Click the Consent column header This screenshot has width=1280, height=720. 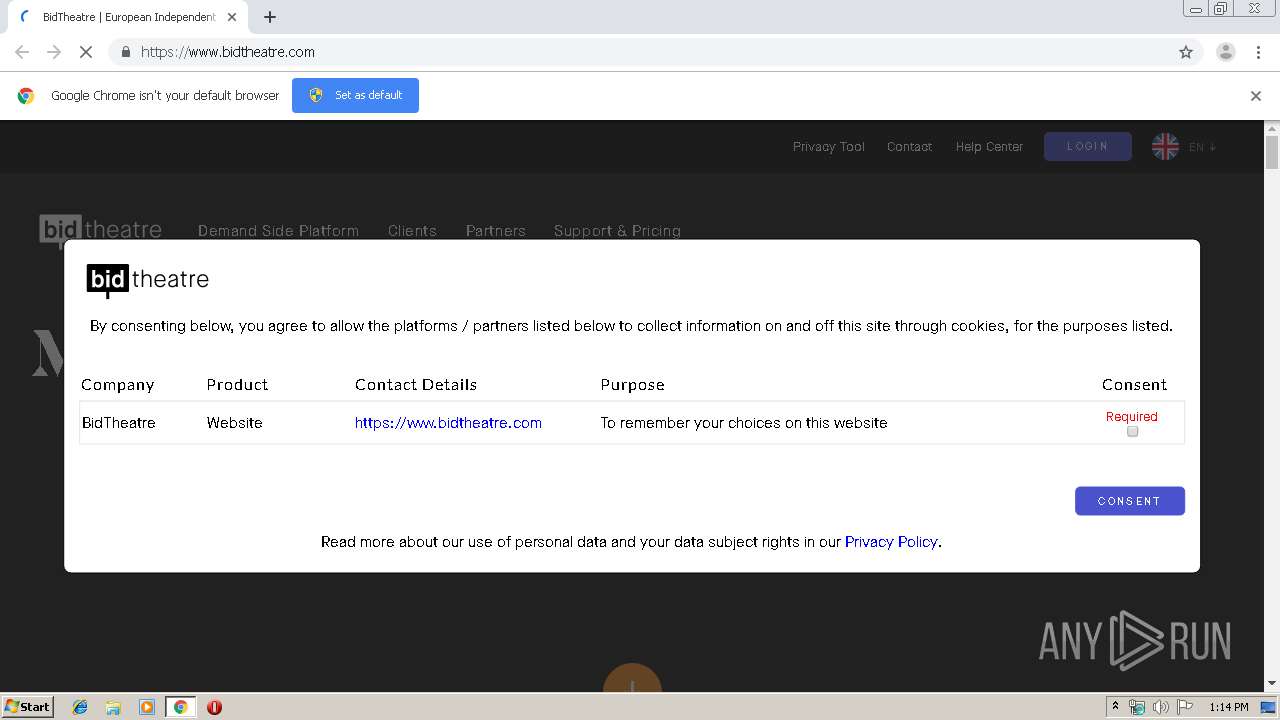point(1134,385)
